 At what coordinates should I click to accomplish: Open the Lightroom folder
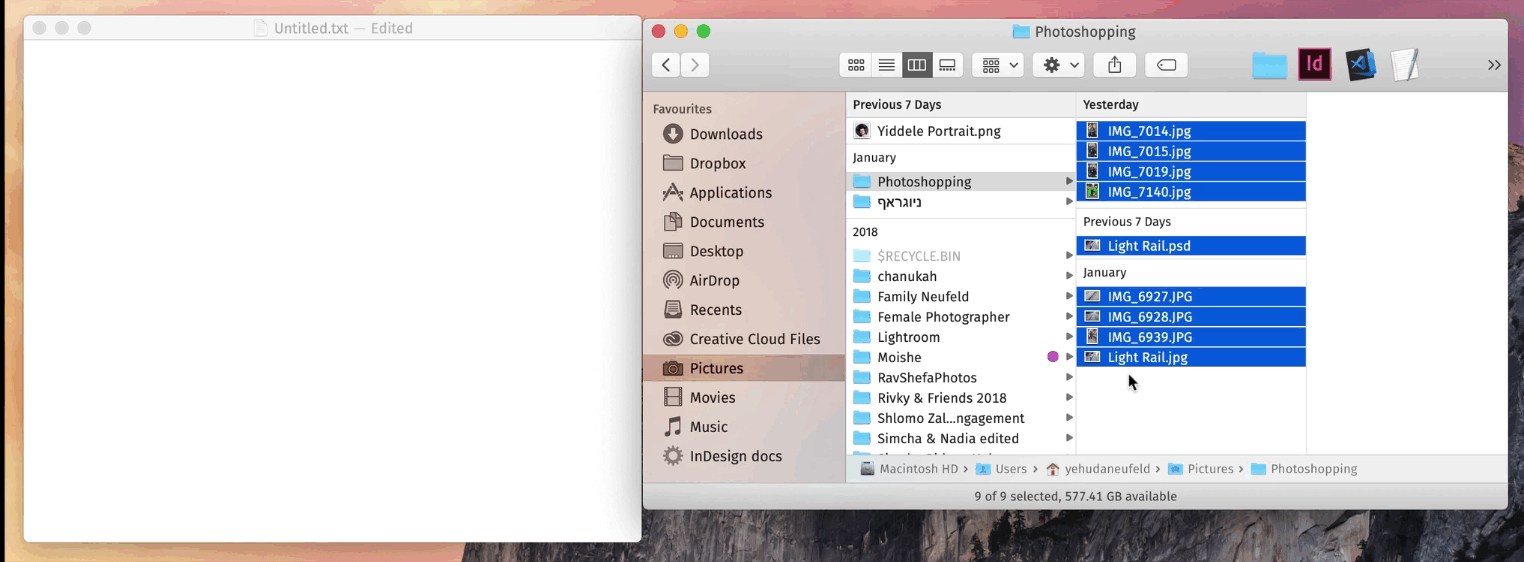[x=908, y=337]
